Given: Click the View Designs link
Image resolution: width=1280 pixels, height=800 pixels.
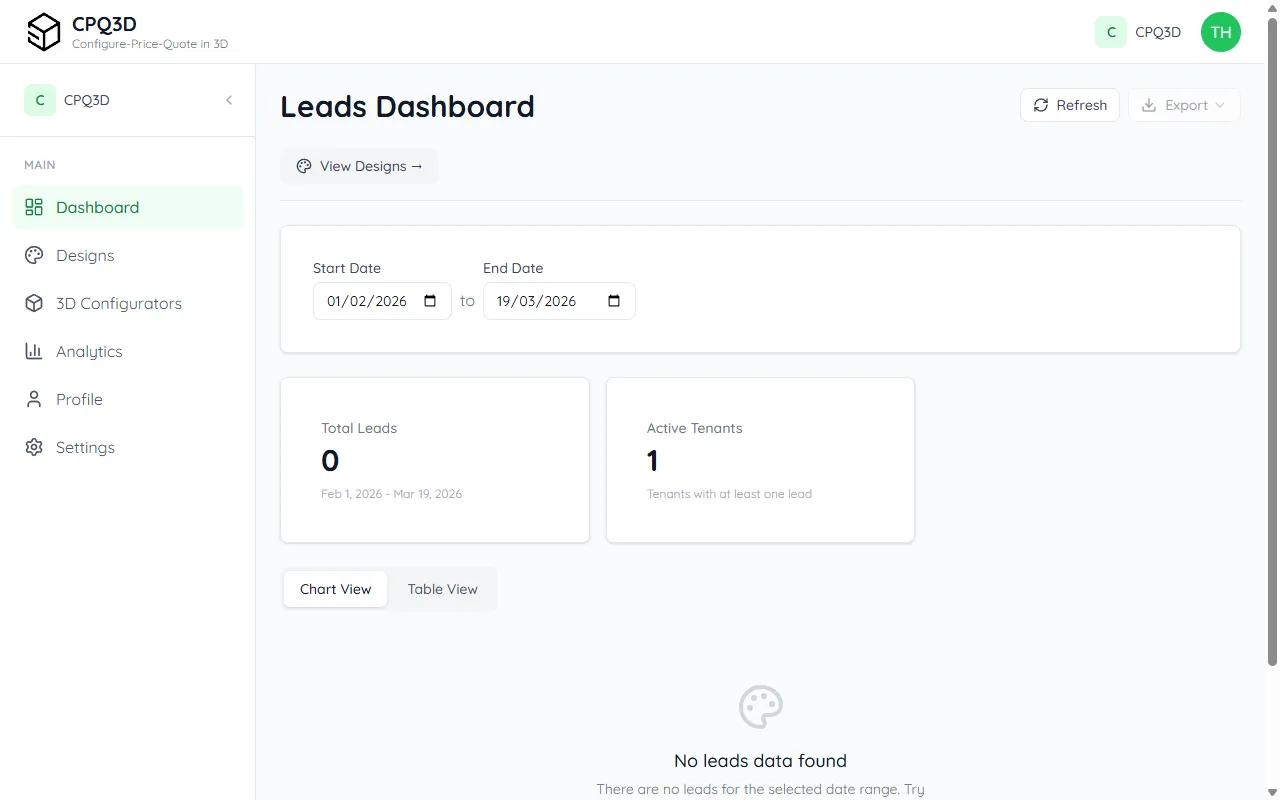Looking at the screenshot, I should pos(359,166).
